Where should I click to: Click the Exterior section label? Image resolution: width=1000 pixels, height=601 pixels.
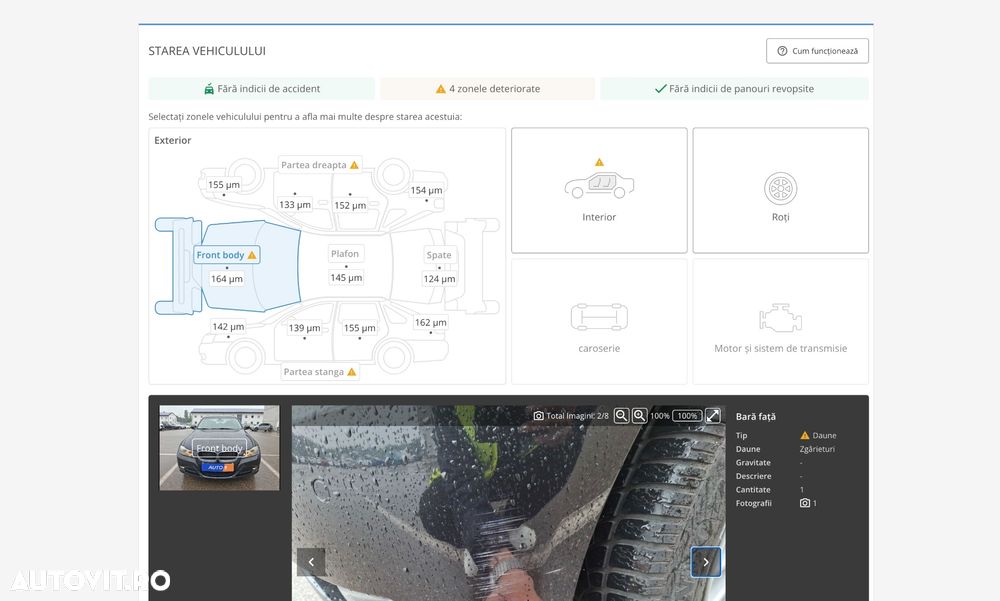[x=173, y=140]
